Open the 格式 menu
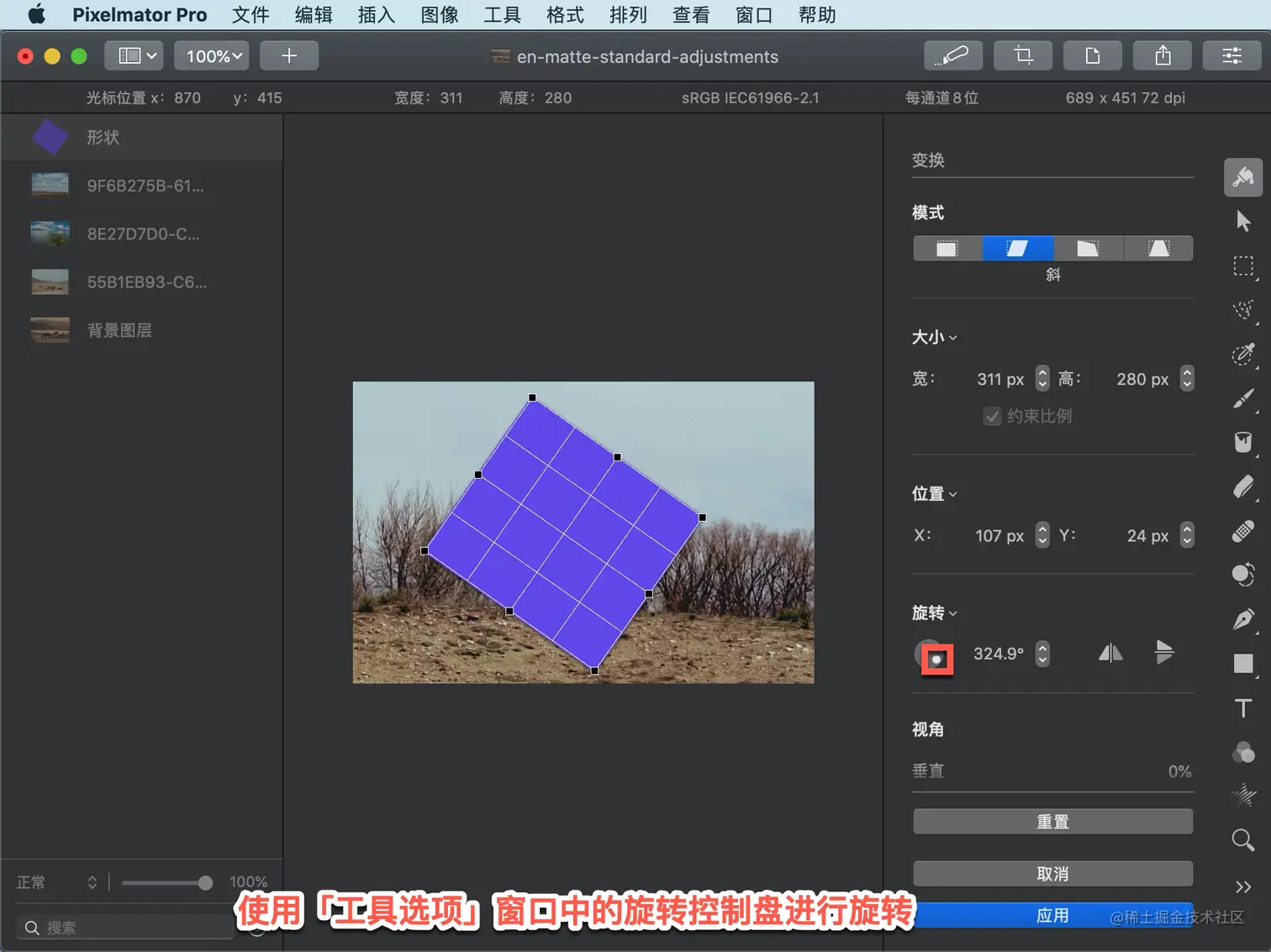The height and width of the screenshot is (952, 1271). pos(565,15)
